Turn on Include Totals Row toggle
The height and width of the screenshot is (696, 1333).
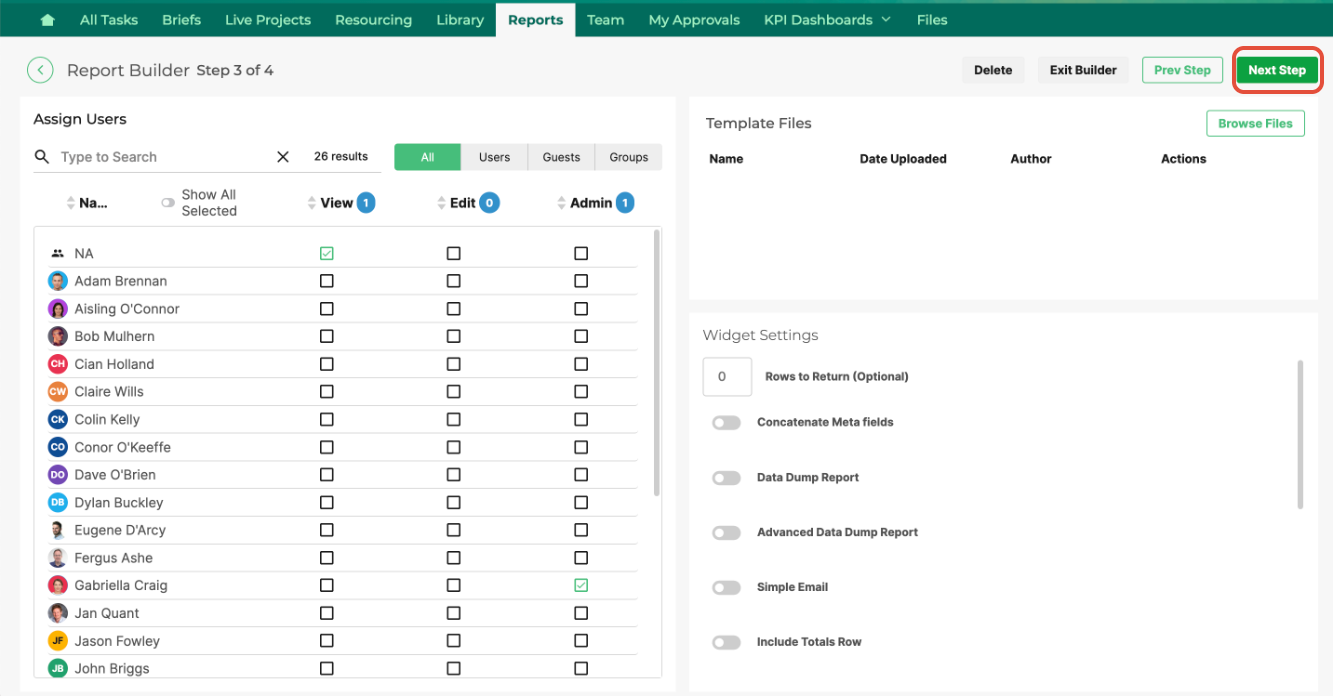click(726, 643)
